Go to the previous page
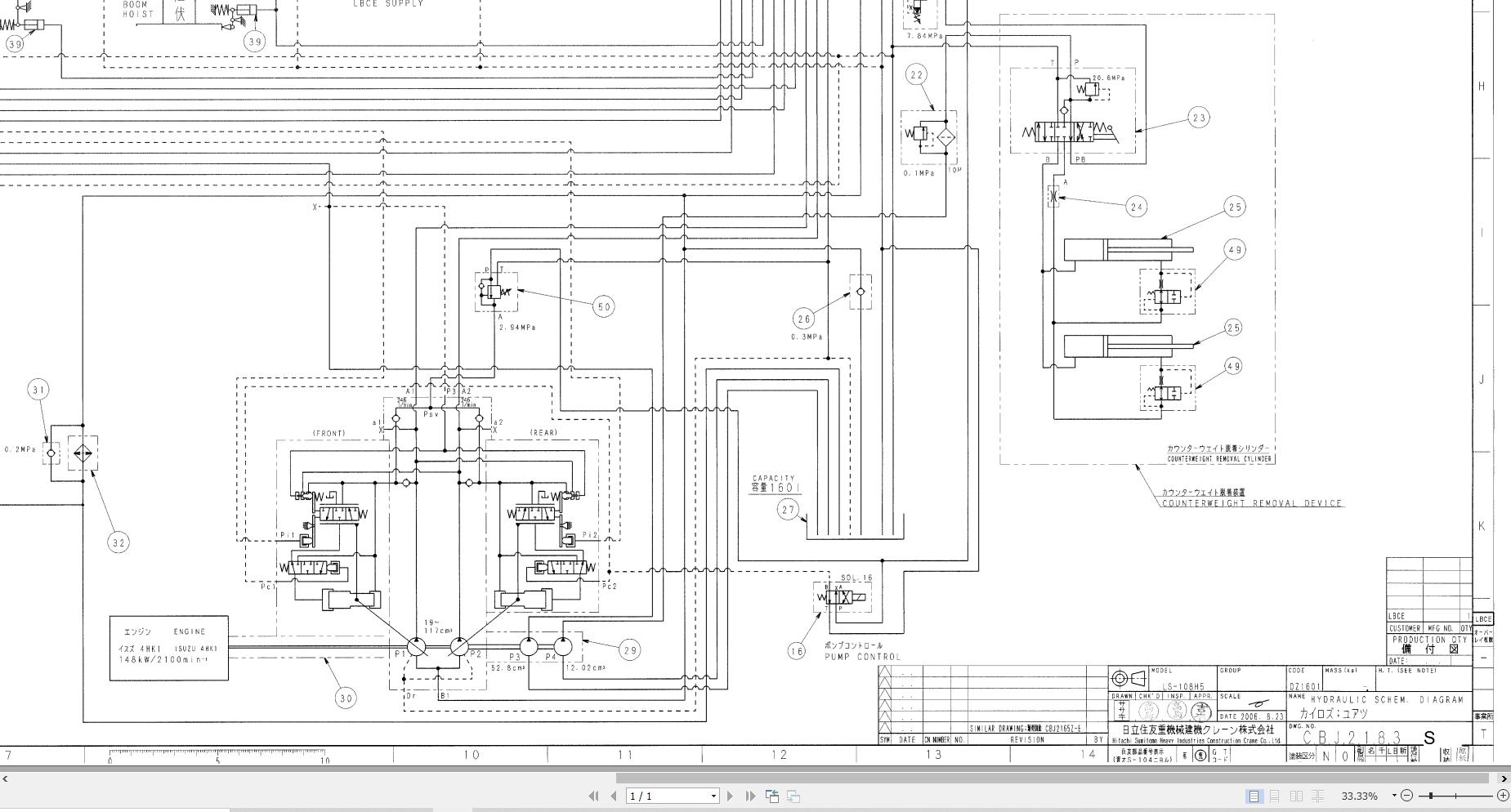1511x812 pixels. [613, 796]
